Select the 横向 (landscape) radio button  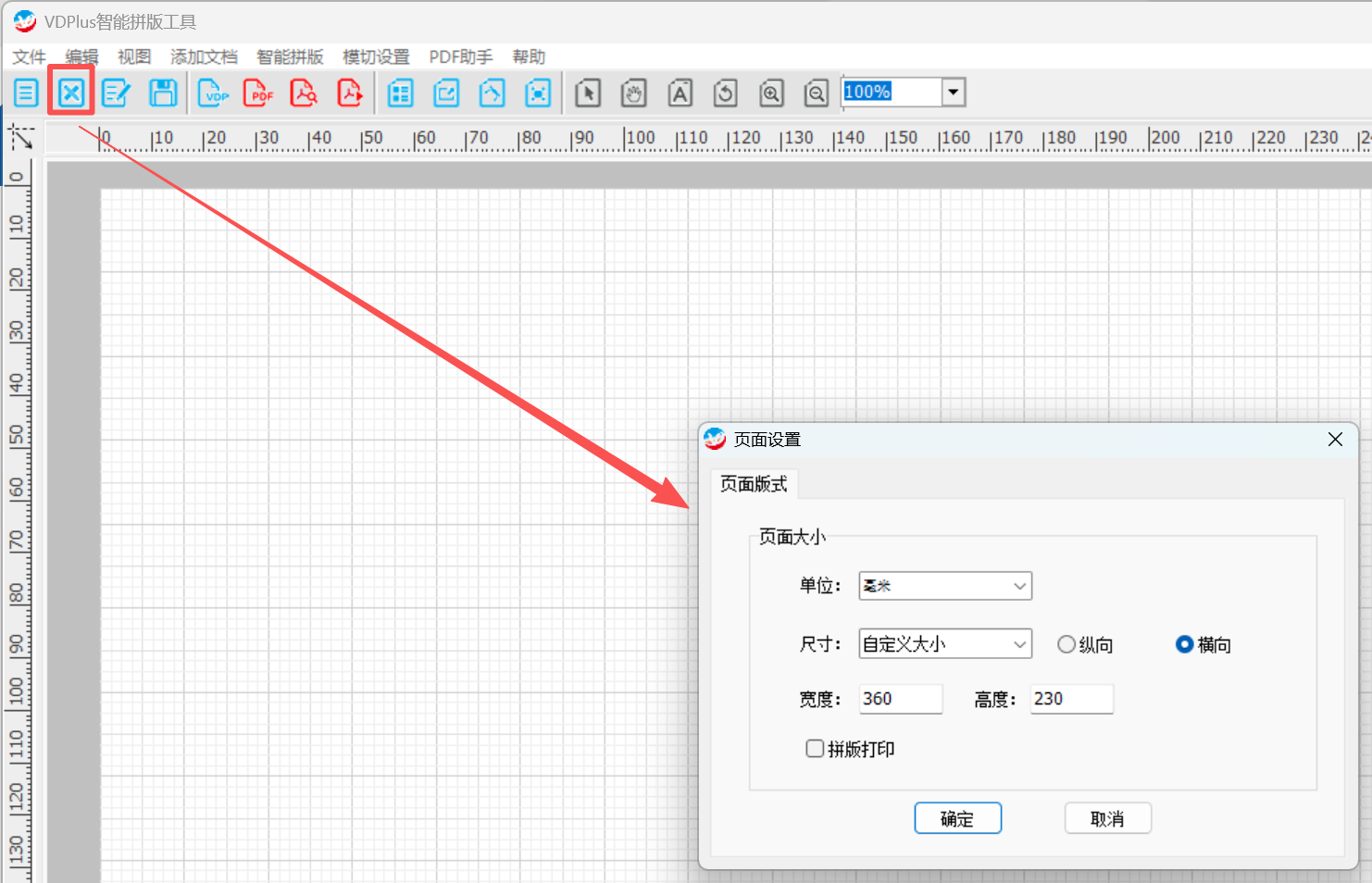(x=1184, y=644)
